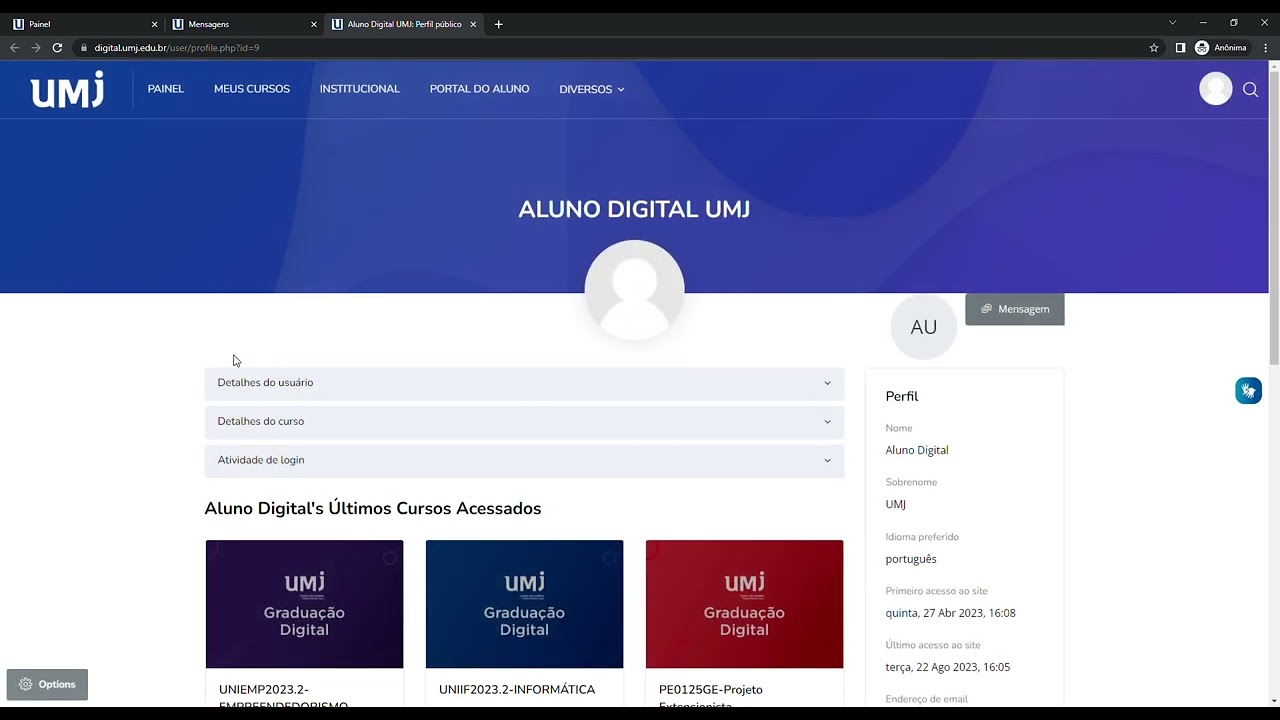Viewport: 1280px width, 720px height.
Task: Close the Aluno Digital UMJ tab
Action: [473, 24]
